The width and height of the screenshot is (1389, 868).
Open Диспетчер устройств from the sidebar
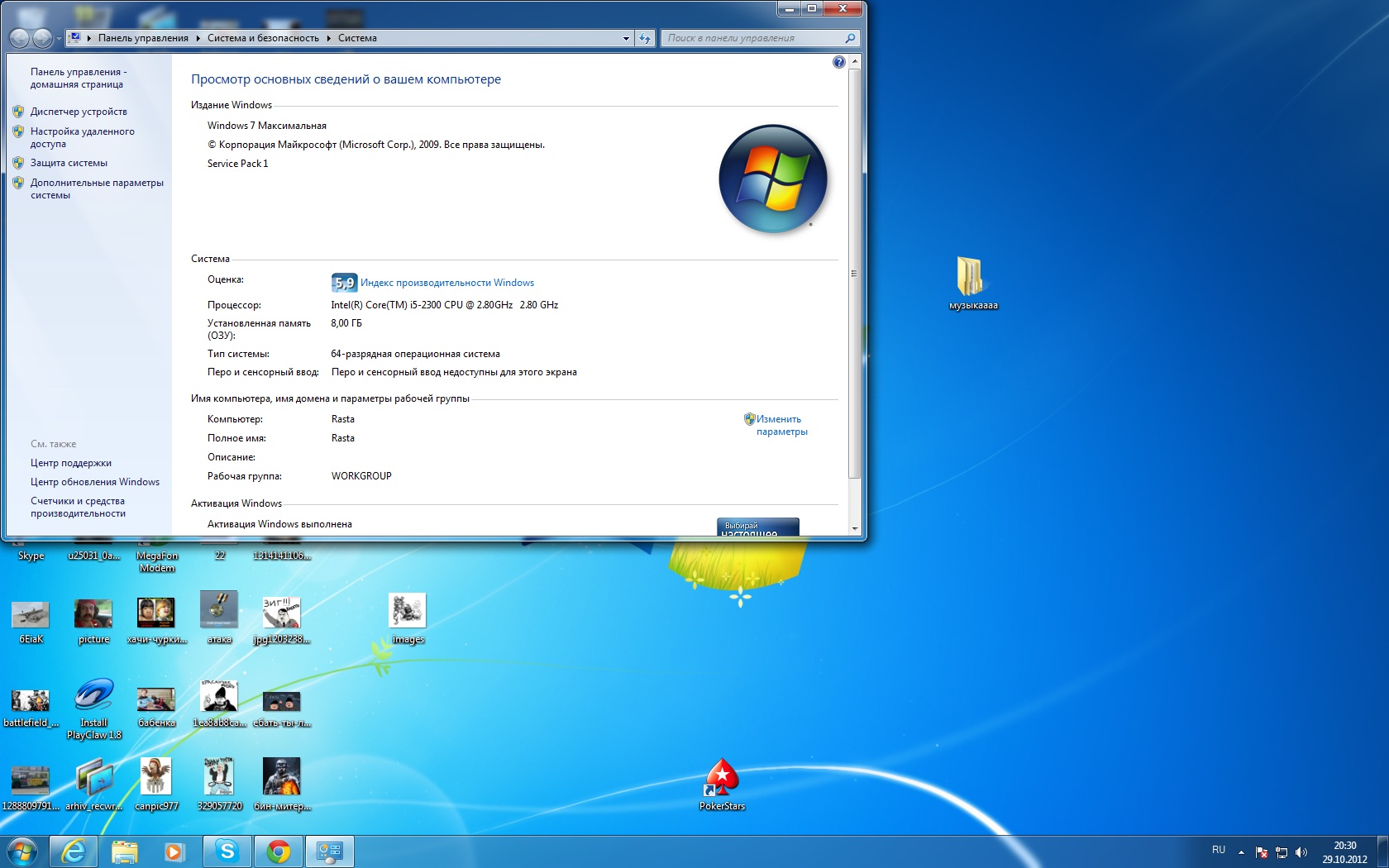[79, 112]
